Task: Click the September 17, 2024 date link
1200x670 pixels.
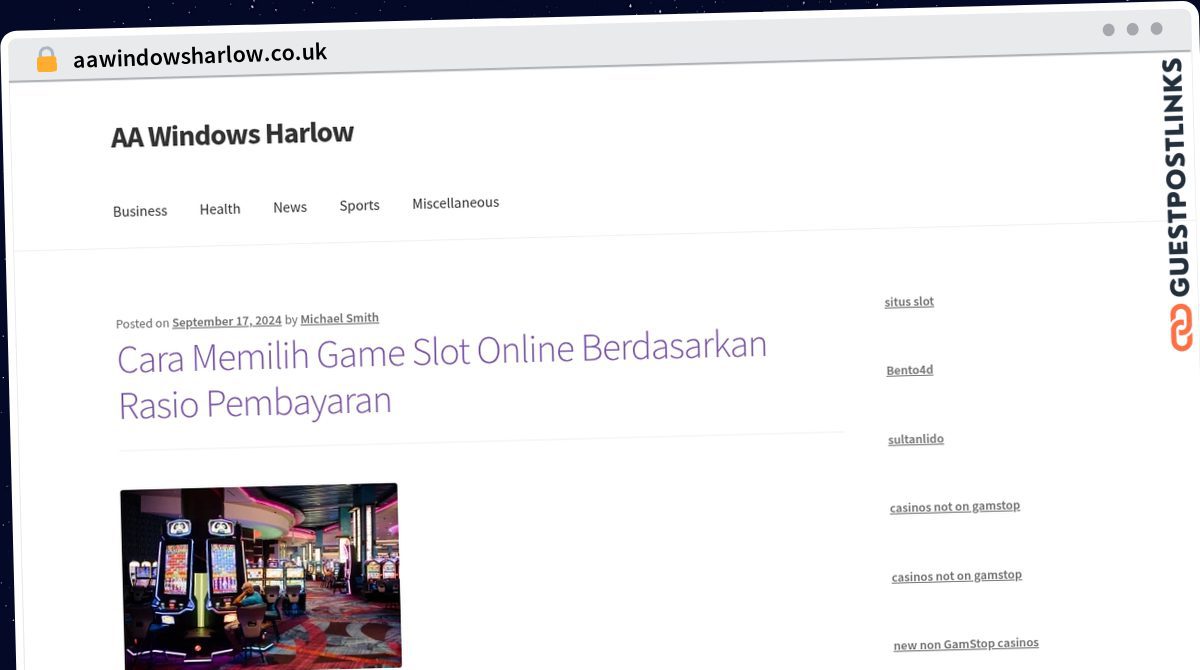Action: 226,321
